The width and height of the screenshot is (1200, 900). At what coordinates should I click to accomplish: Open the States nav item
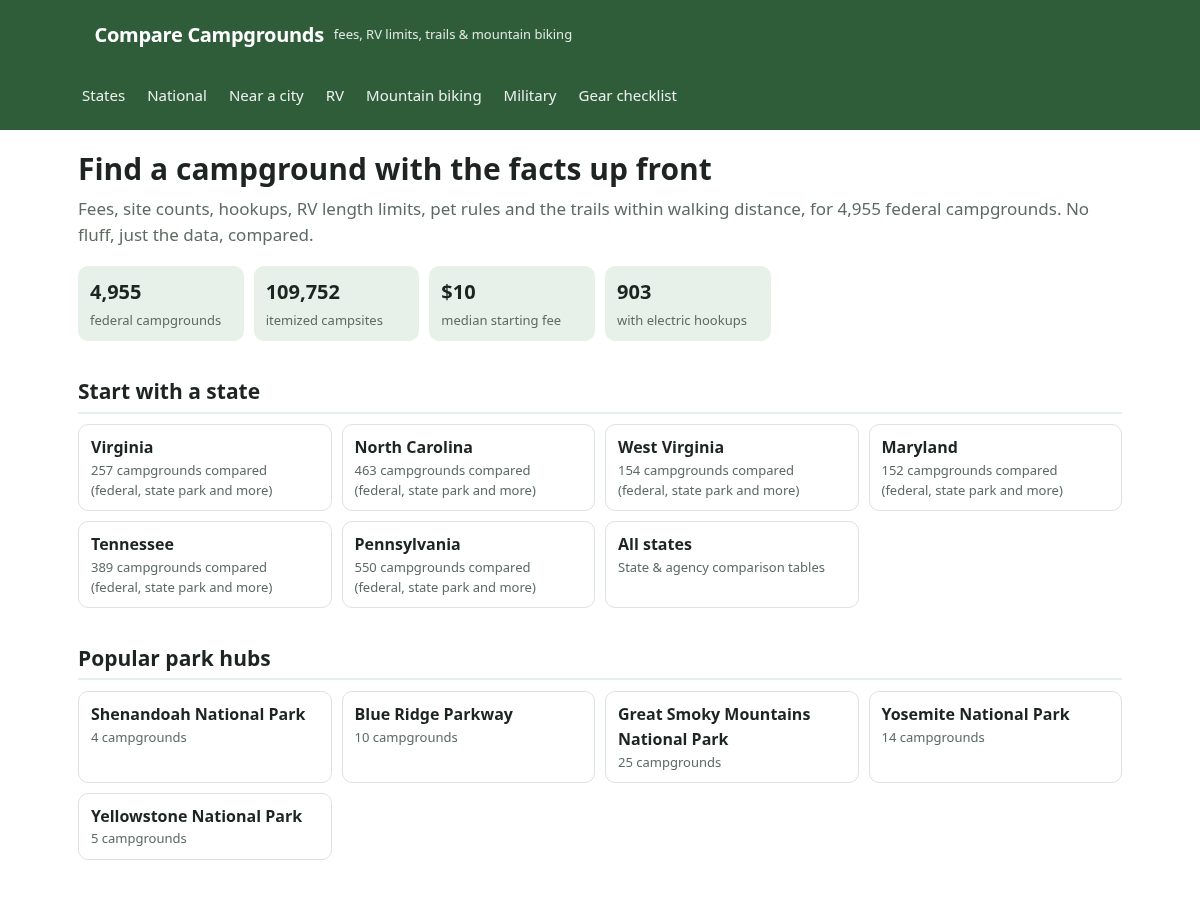click(103, 96)
